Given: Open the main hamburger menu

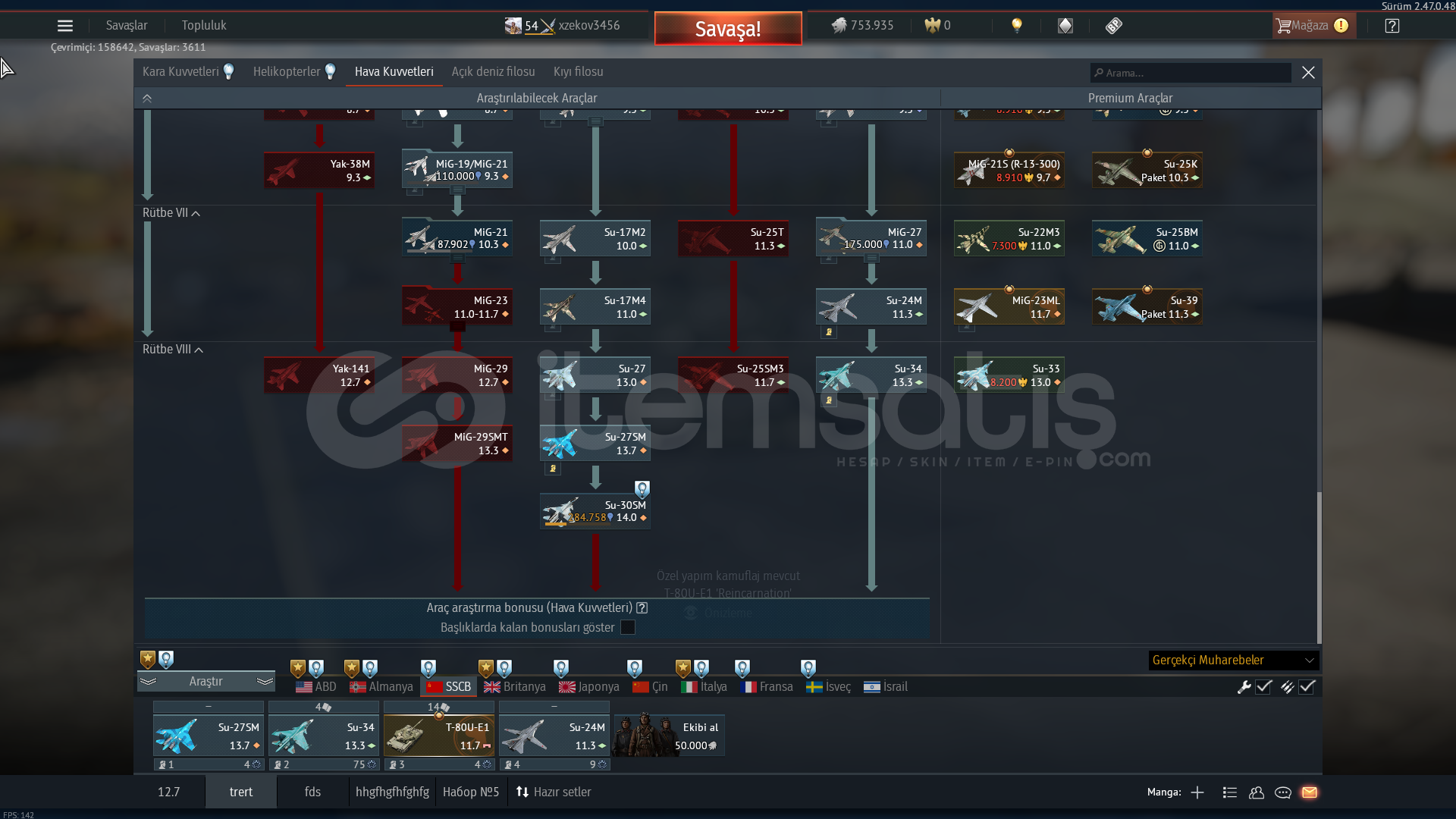Looking at the screenshot, I should tap(65, 26).
